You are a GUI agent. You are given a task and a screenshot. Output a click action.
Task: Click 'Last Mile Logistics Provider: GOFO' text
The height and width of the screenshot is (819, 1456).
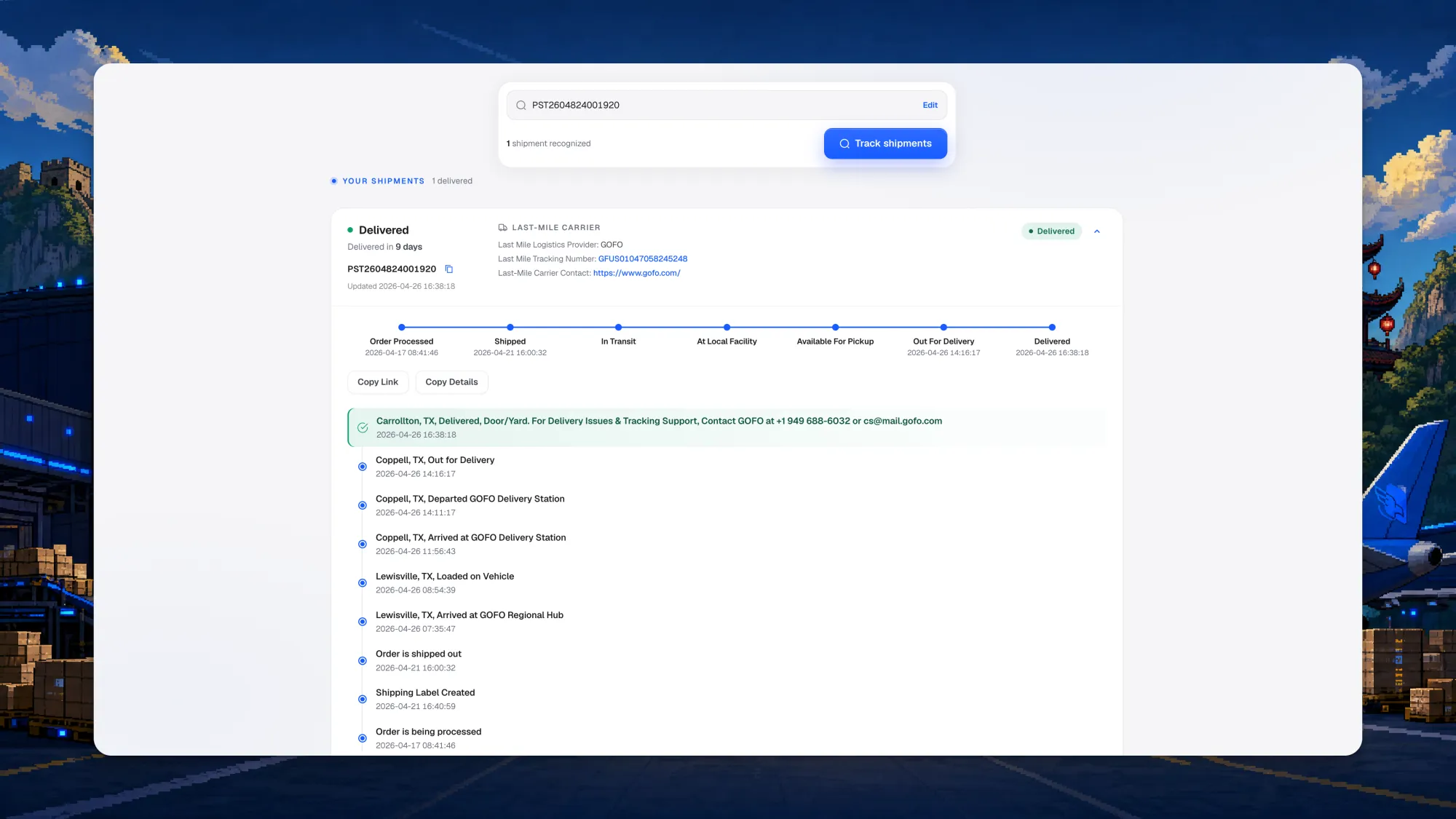(561, 245)
